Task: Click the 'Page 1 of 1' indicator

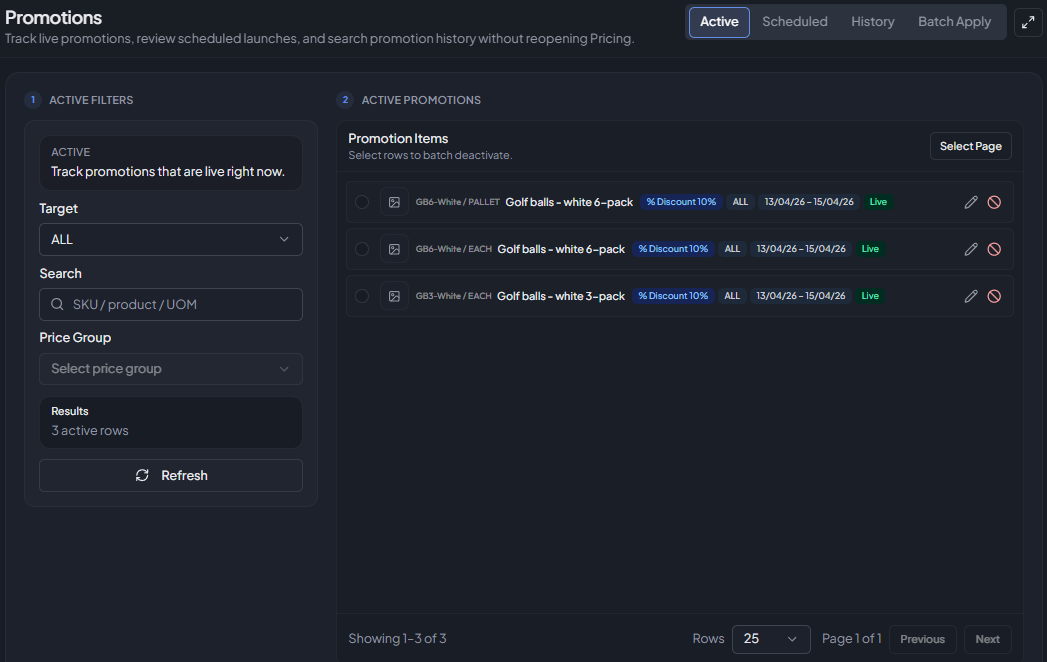Action: coord(851,639)
